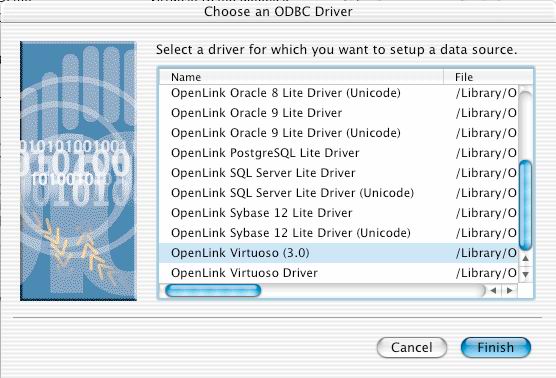This screenshot has height=378, width=556.
Task: Select OpenLink SQL Server Lite Driver (Unicode)
Action: [x=339, y=193]
